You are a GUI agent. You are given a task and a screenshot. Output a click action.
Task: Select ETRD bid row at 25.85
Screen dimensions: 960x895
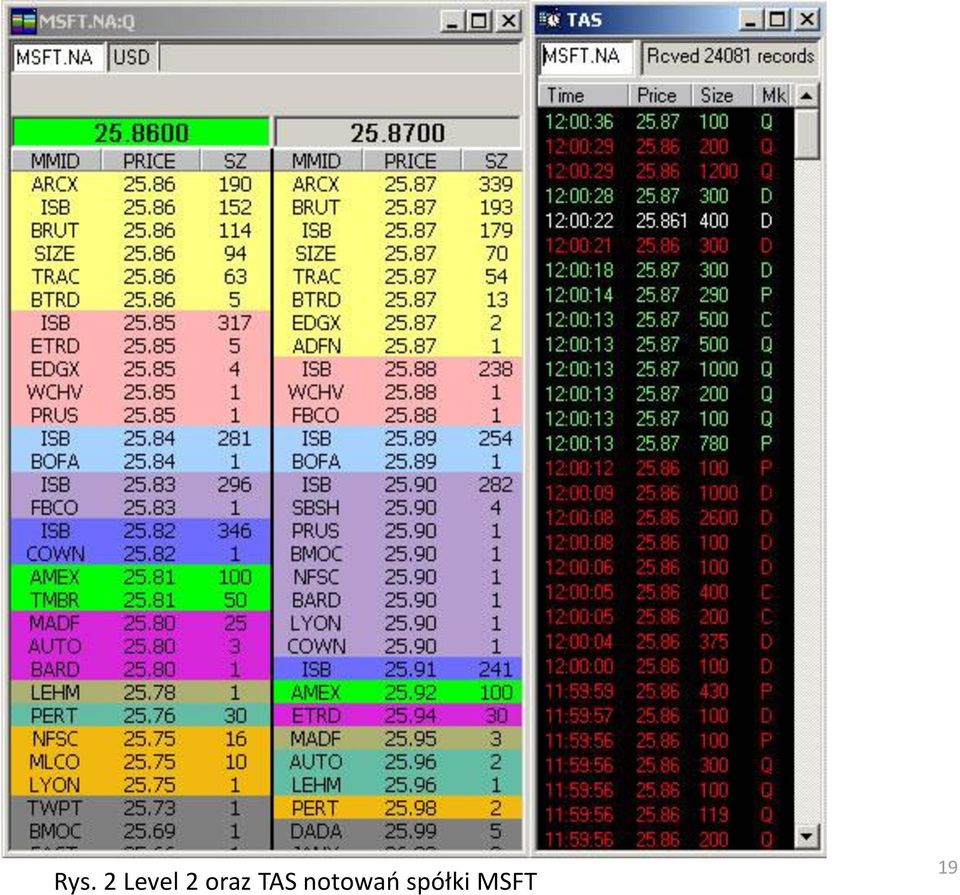coord(141,346)
